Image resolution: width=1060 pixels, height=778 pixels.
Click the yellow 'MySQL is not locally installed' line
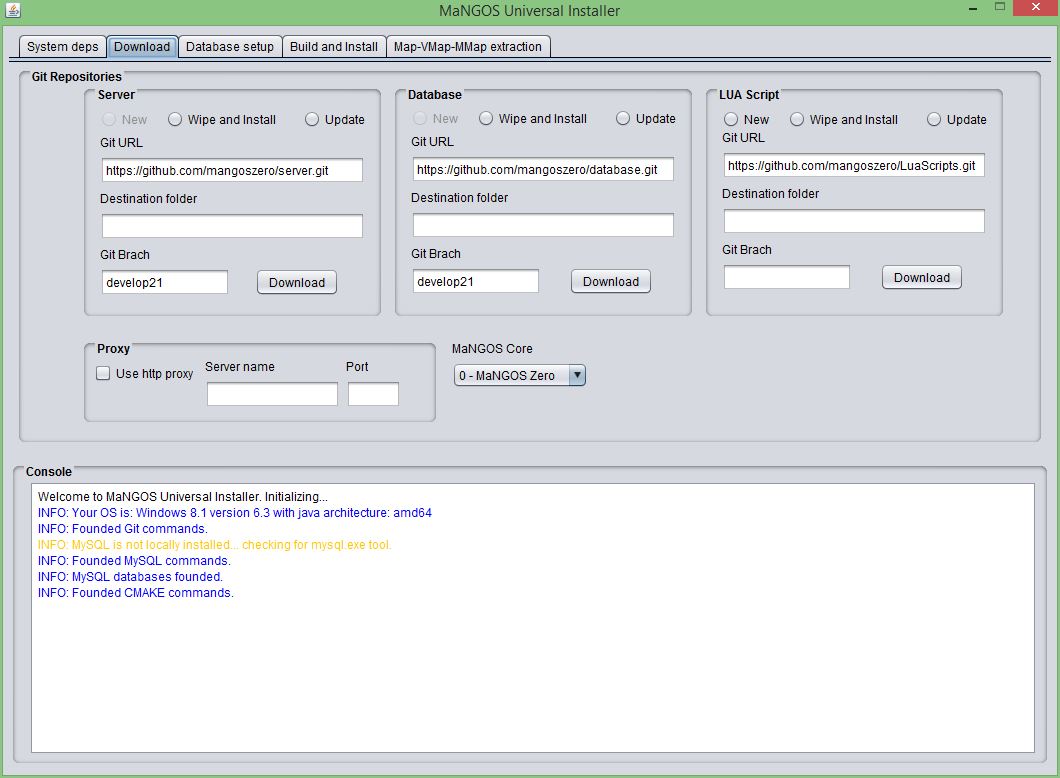click(x=214, y=545)
